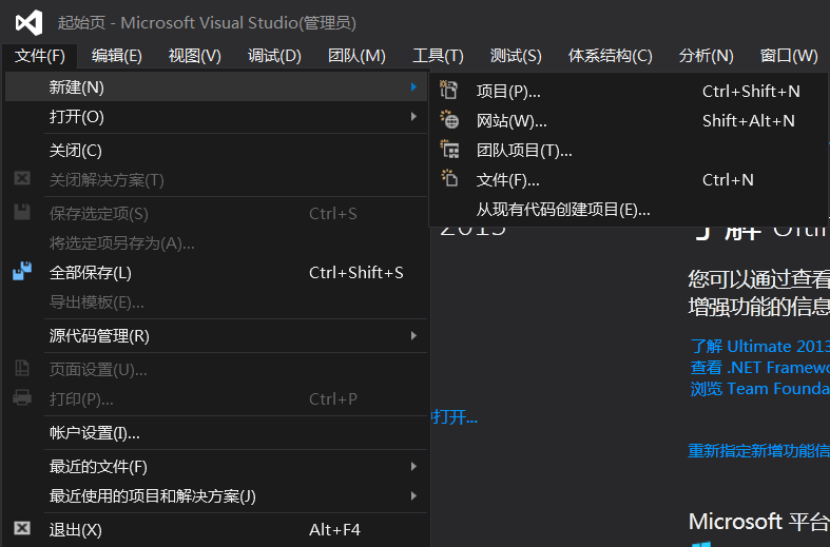Choose 源代码管理(R) menu entry
Screen dimensions: 830x548
(216, 336)
